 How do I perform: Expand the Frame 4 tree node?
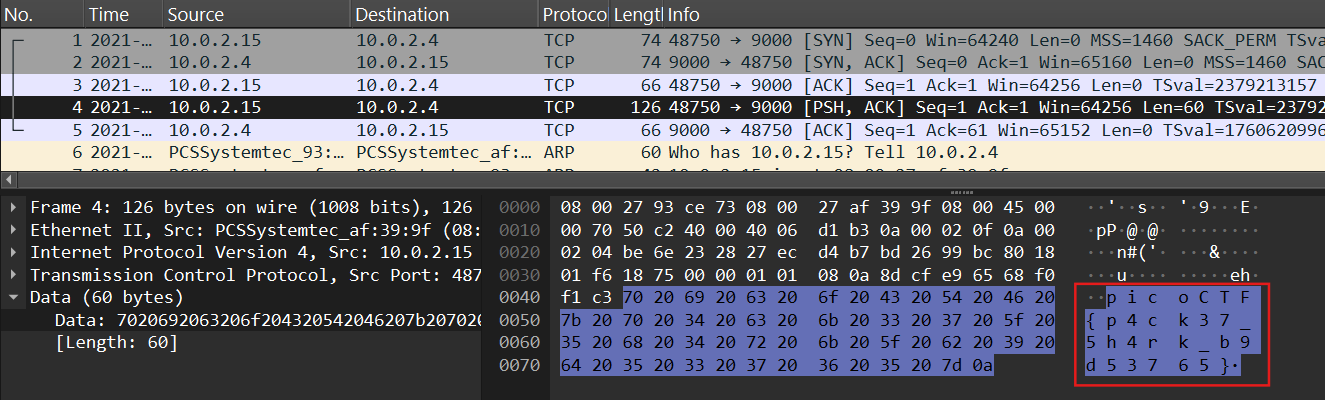tap(12, 207)
